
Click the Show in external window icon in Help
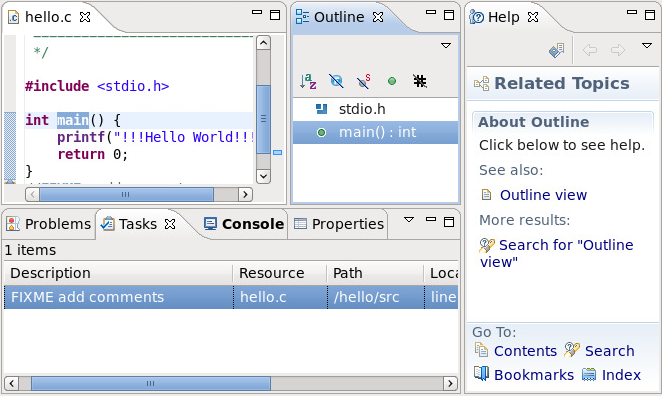tap(556, 50)
